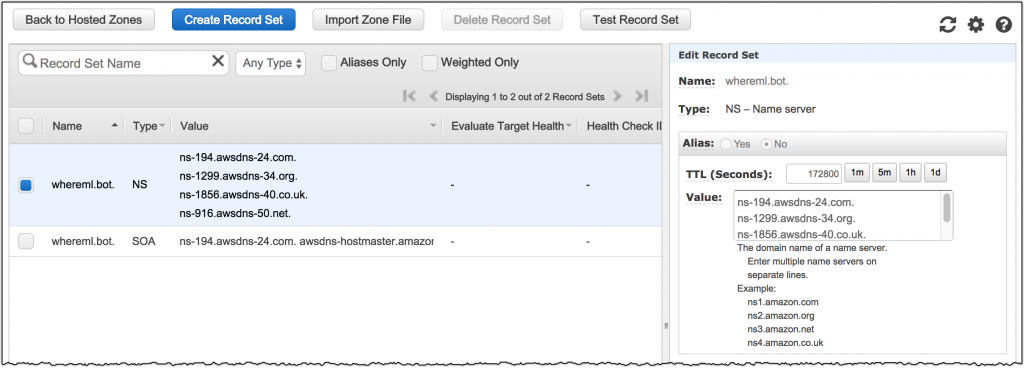Tick the checkbox for the SOA record
Screen dimensions: 1024x368
(x=26, y=241)
